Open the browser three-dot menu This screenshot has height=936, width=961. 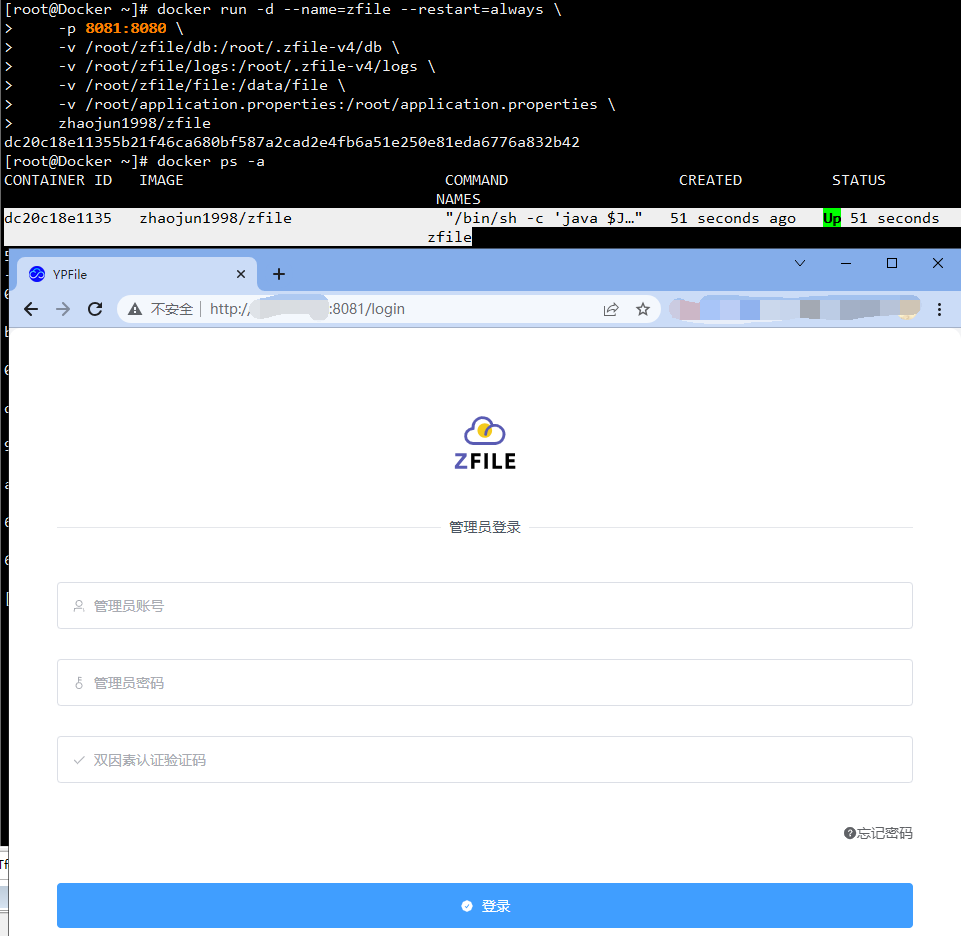[x=939, y=309]
